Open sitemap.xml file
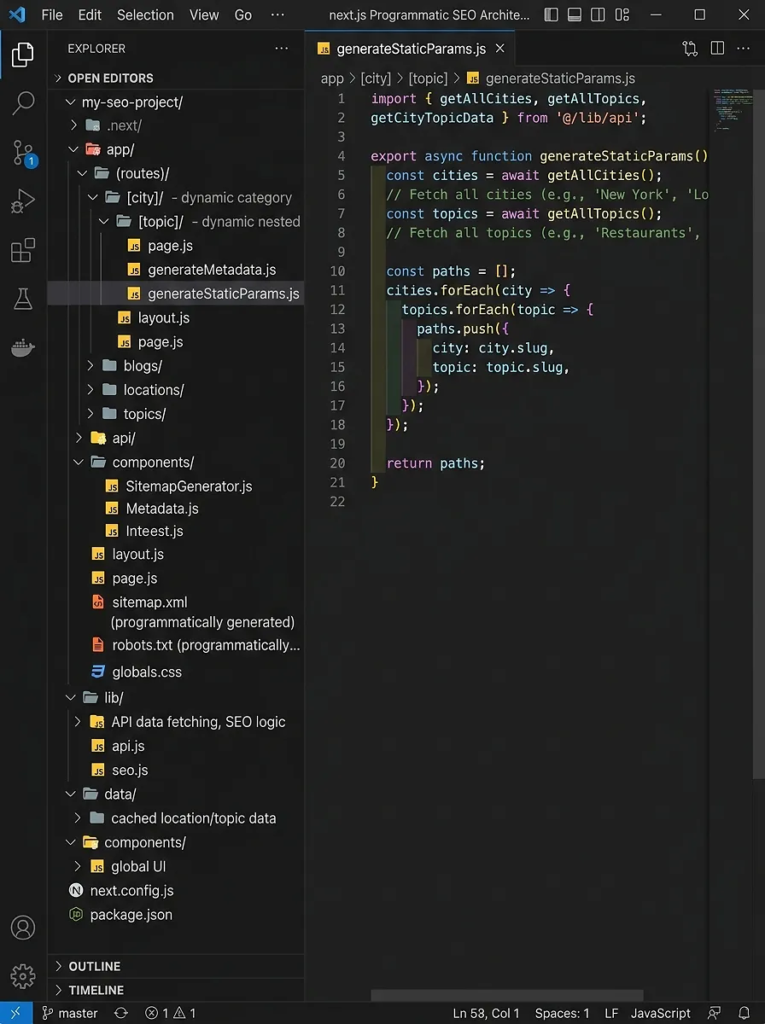 (176, 611)
